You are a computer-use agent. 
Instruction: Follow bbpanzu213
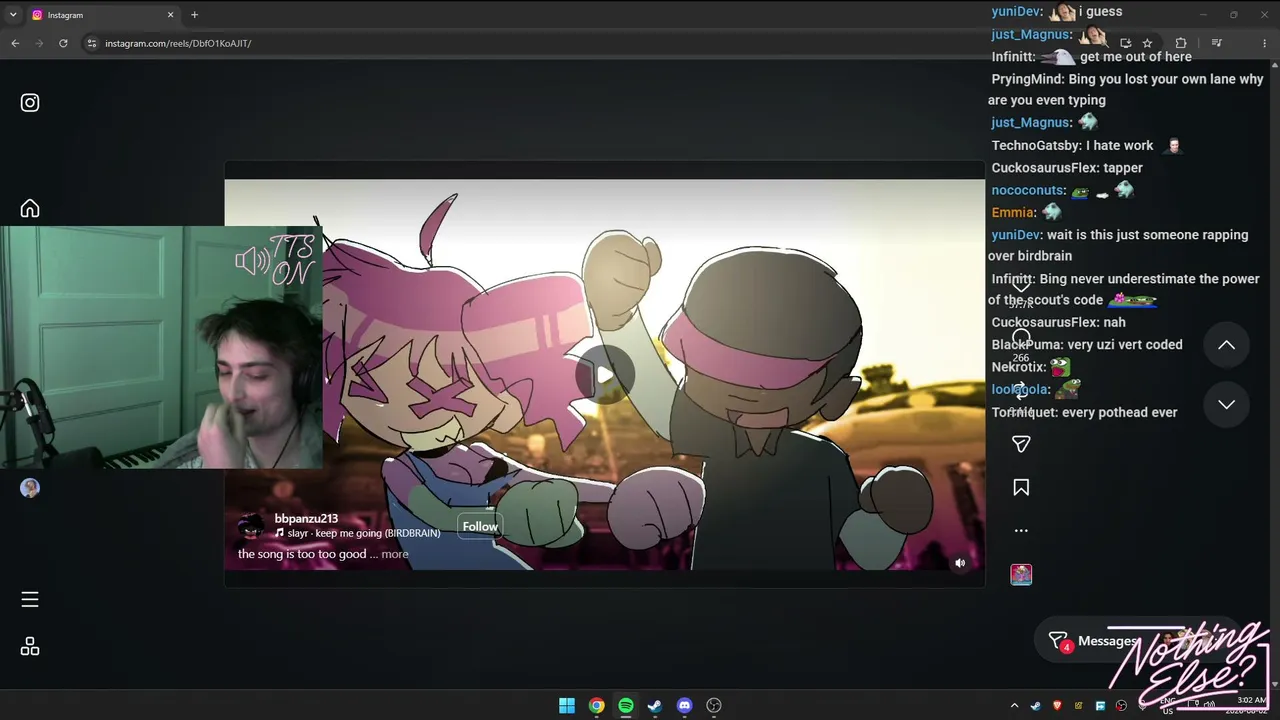480,526
